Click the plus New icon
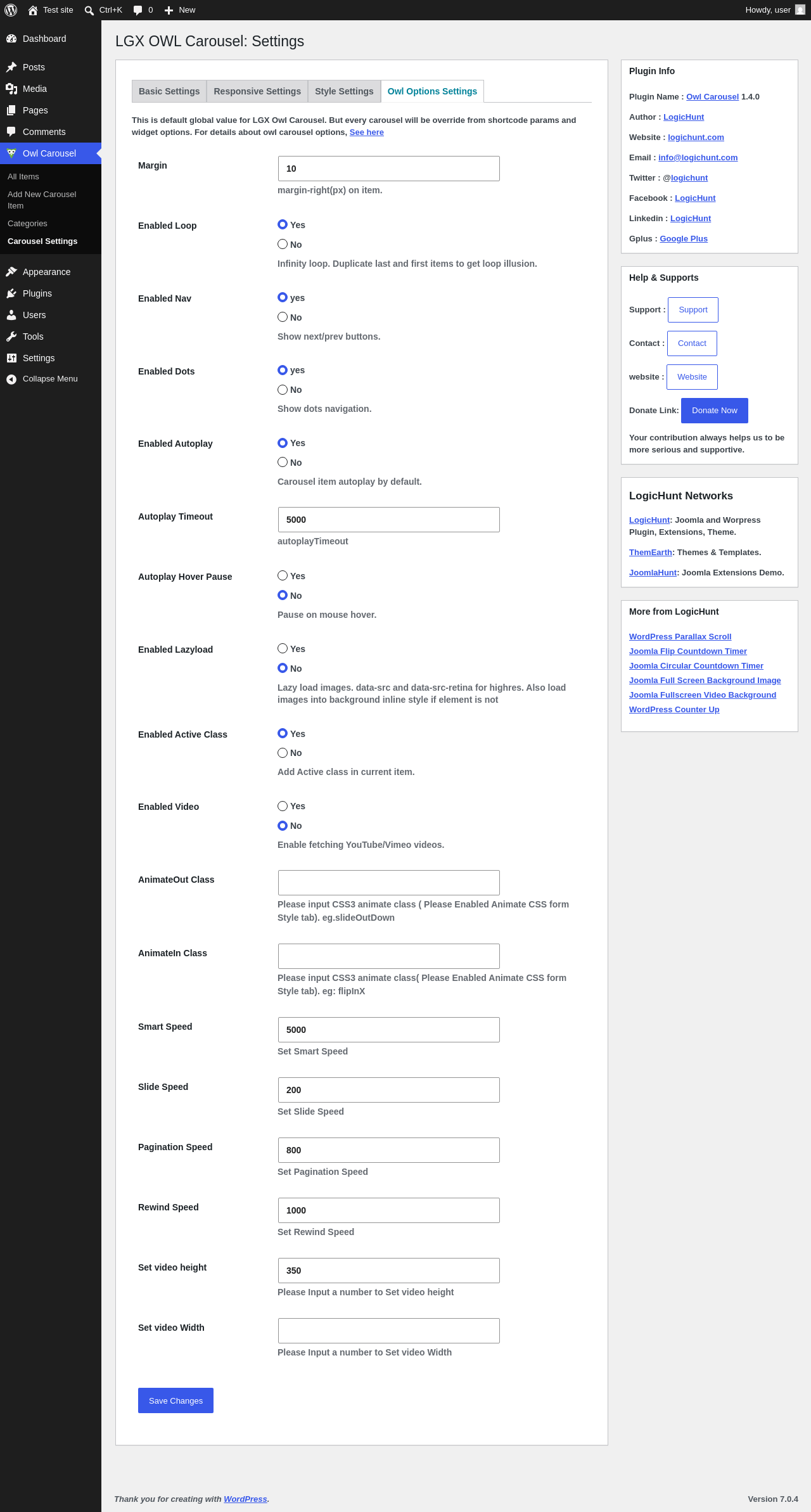The width and height of the screenshot is (811, 1512). pyautogui.click(x=169, y=10)
